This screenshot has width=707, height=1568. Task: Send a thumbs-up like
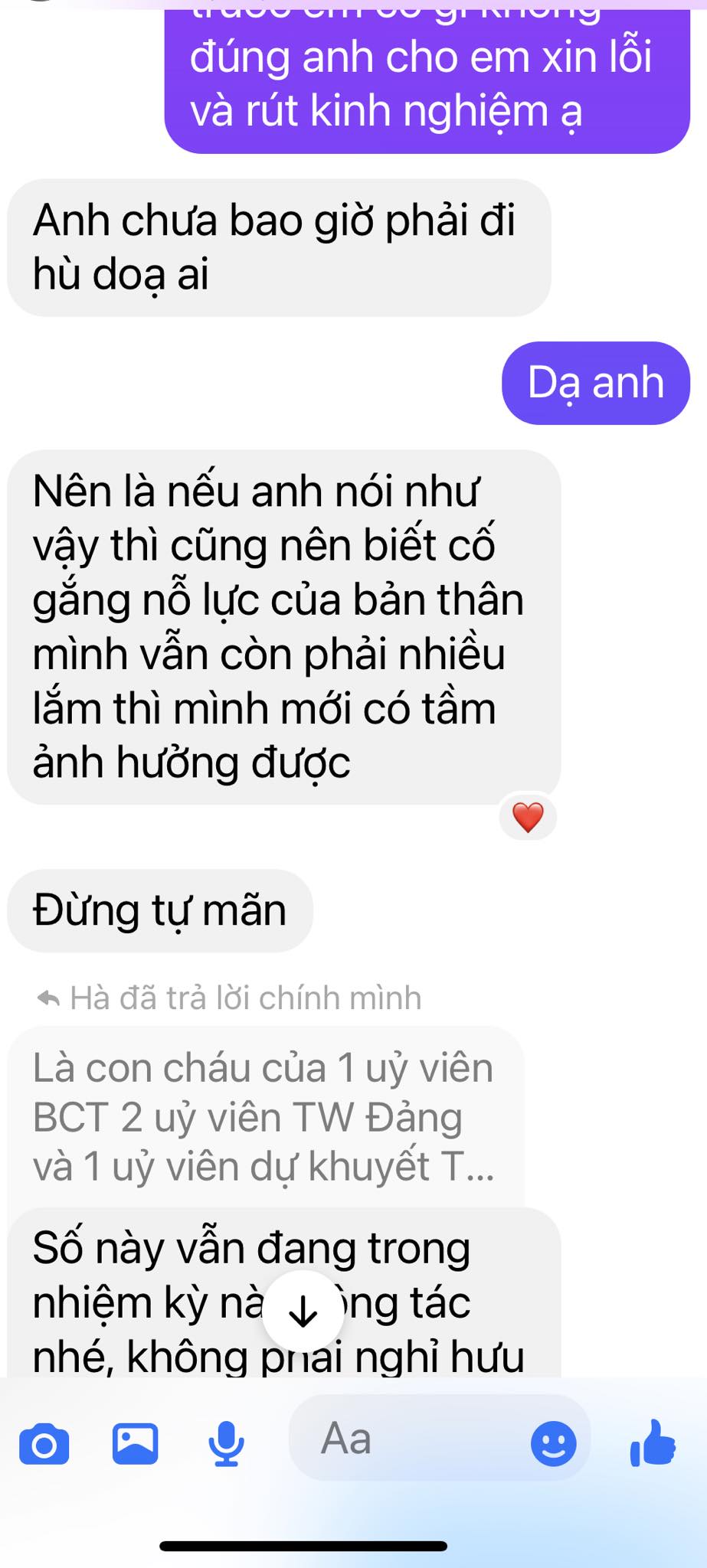click(x=653, y=1442)
